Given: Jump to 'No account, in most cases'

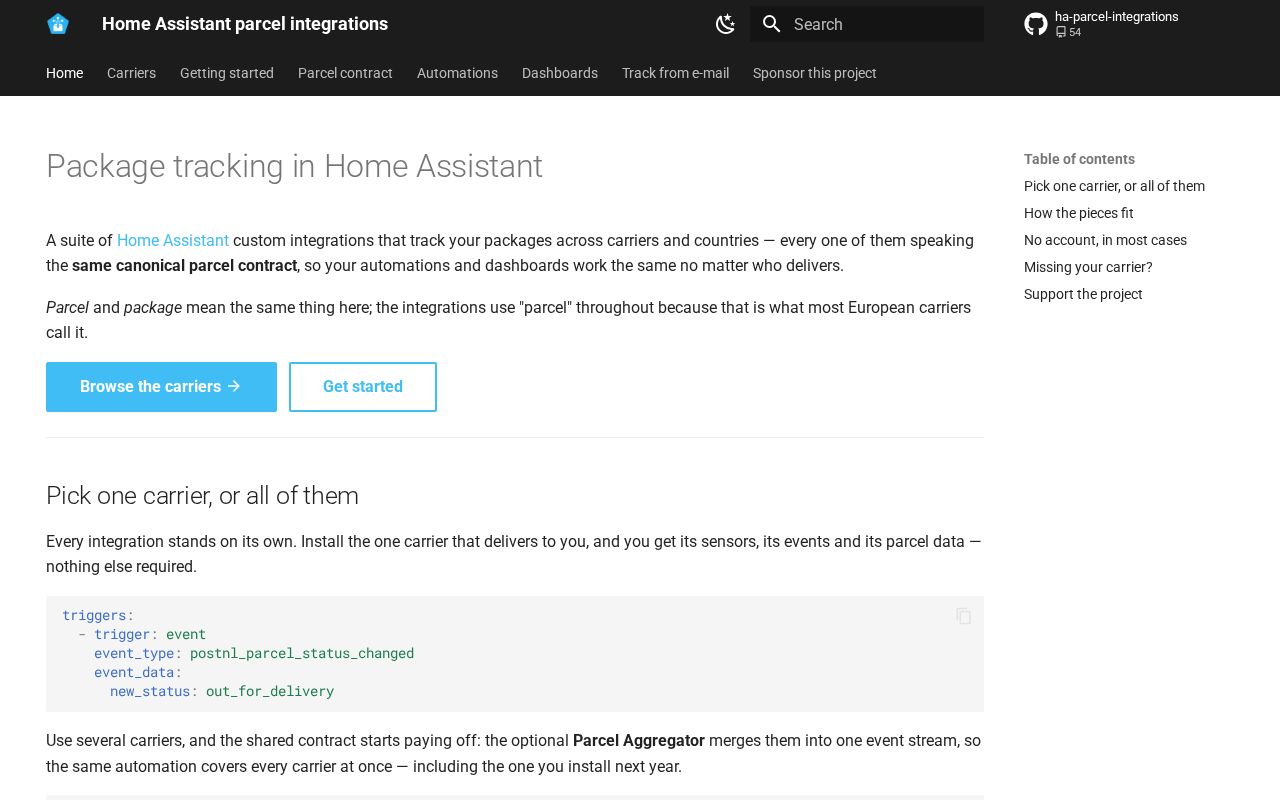Looking at the screenshot, I should [x=1105, y=240].
